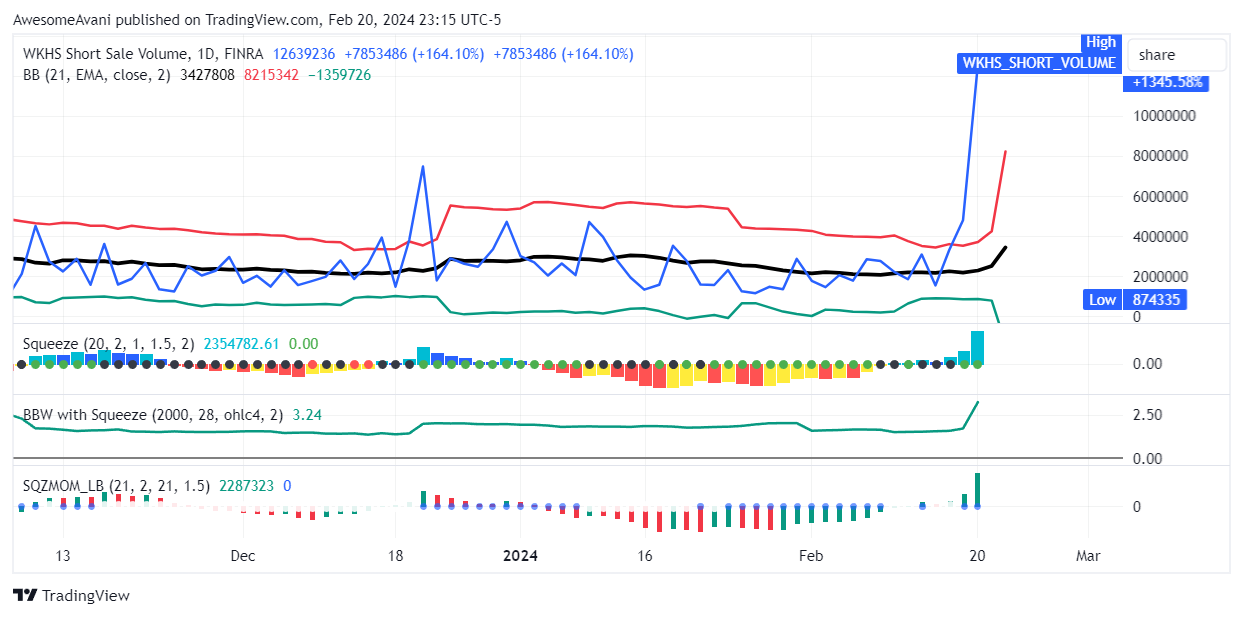Click the 13 date on time axis

pos(63,556)
